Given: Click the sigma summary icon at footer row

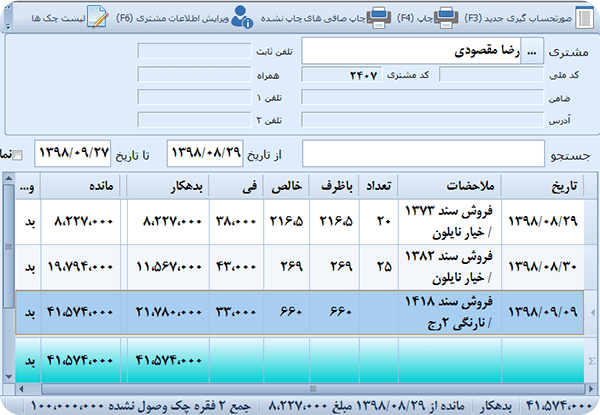Looking at the screenshot, I should (x=591, y=358).
